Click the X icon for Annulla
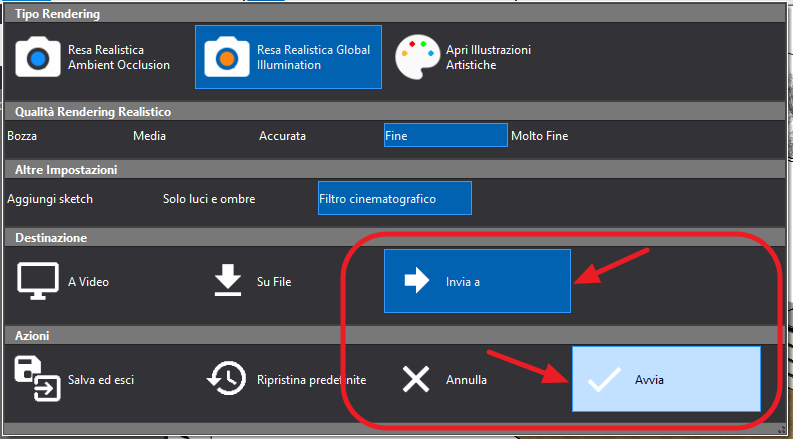793x439 pixels. pyautogui.click(x=416, y=379)
